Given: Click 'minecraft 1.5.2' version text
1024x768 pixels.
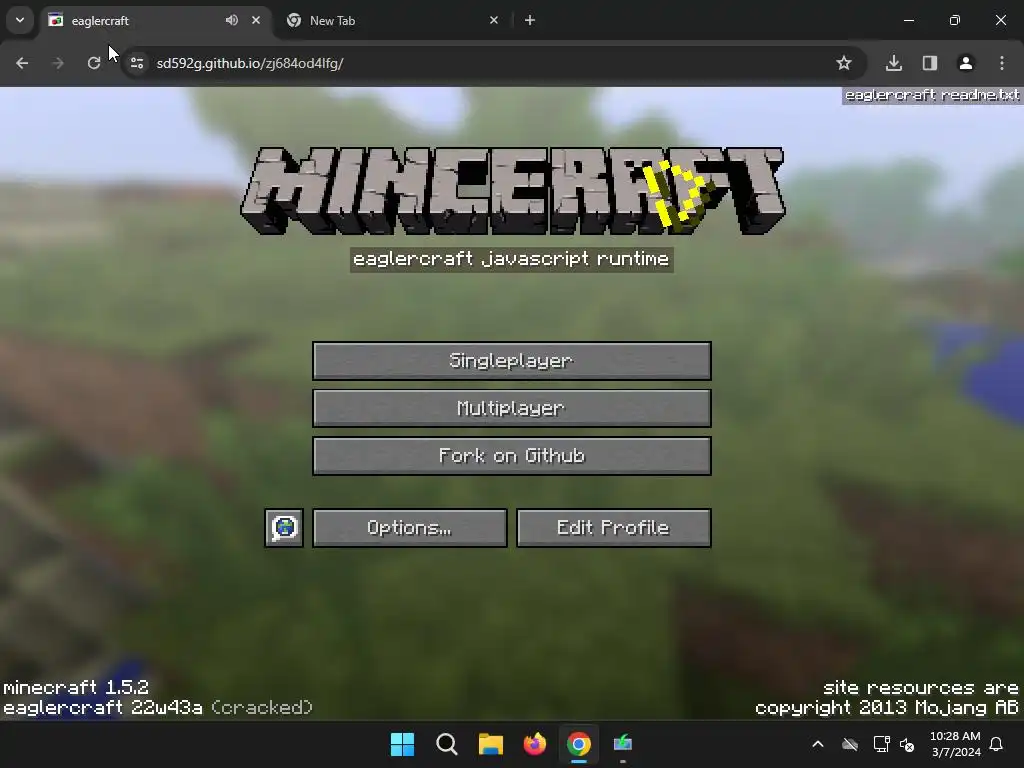Looking at the screenshot, I should 76,688.
